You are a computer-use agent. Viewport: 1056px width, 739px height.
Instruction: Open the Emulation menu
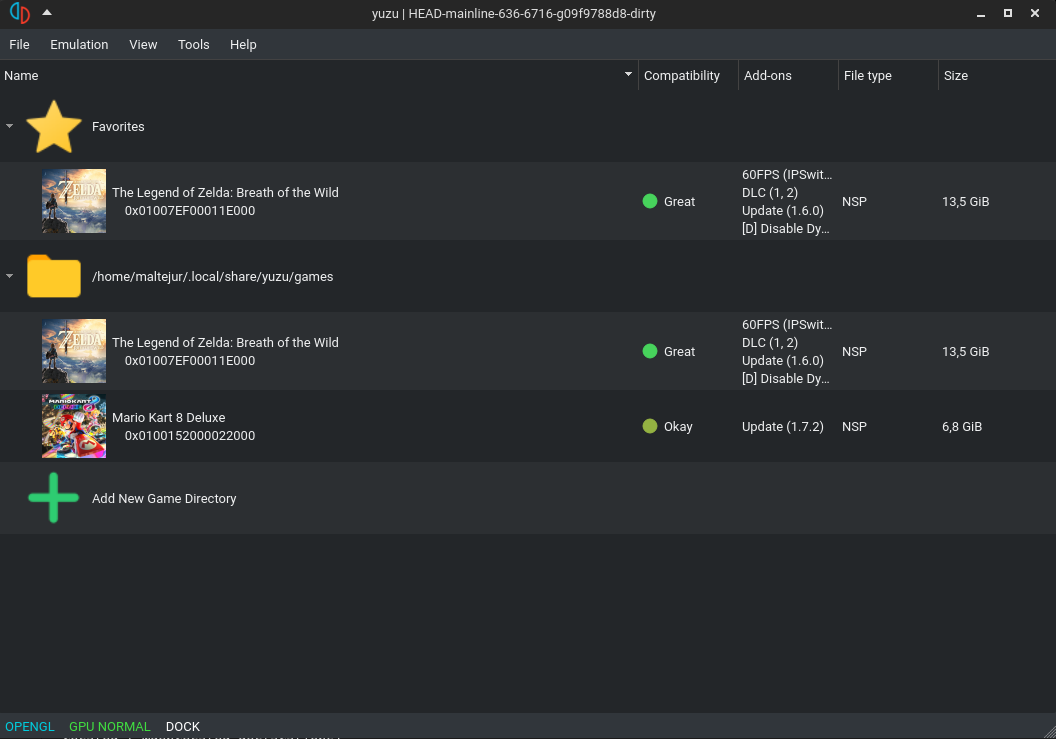point(79,44)
